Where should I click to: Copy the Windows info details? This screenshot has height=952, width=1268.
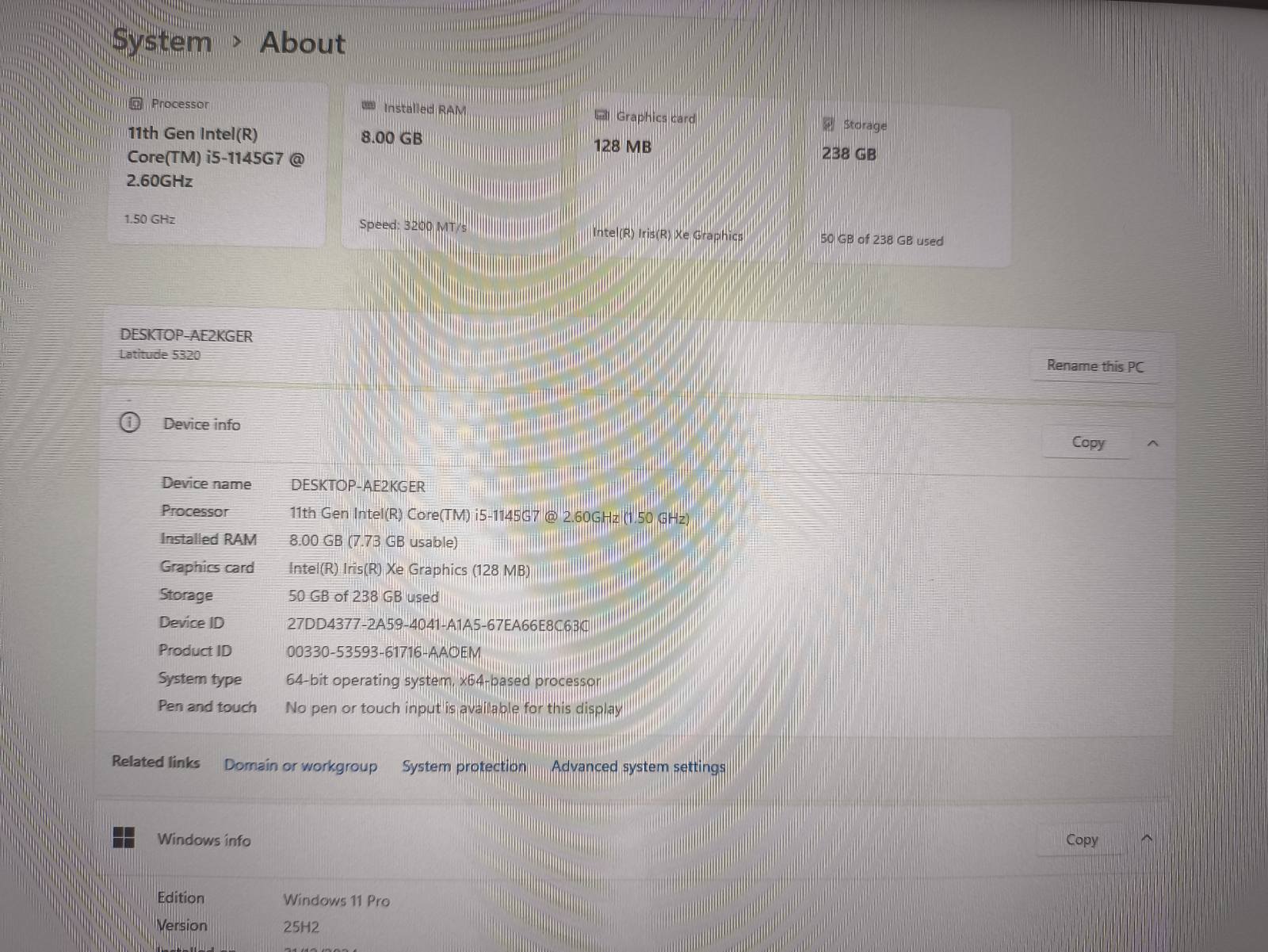click(x=1082, y=839)
